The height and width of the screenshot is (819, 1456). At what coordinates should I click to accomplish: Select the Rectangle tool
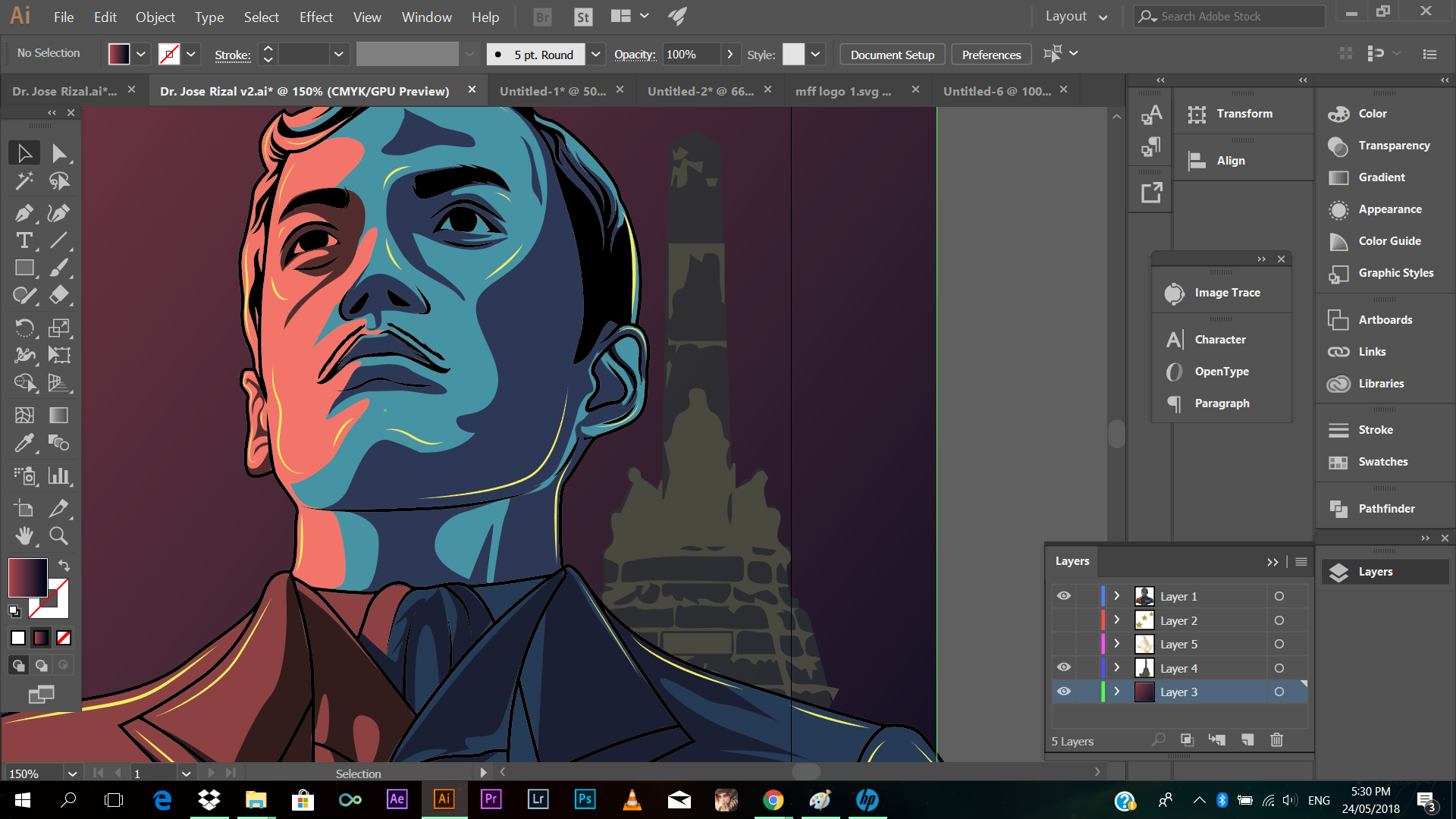point(24,268)
